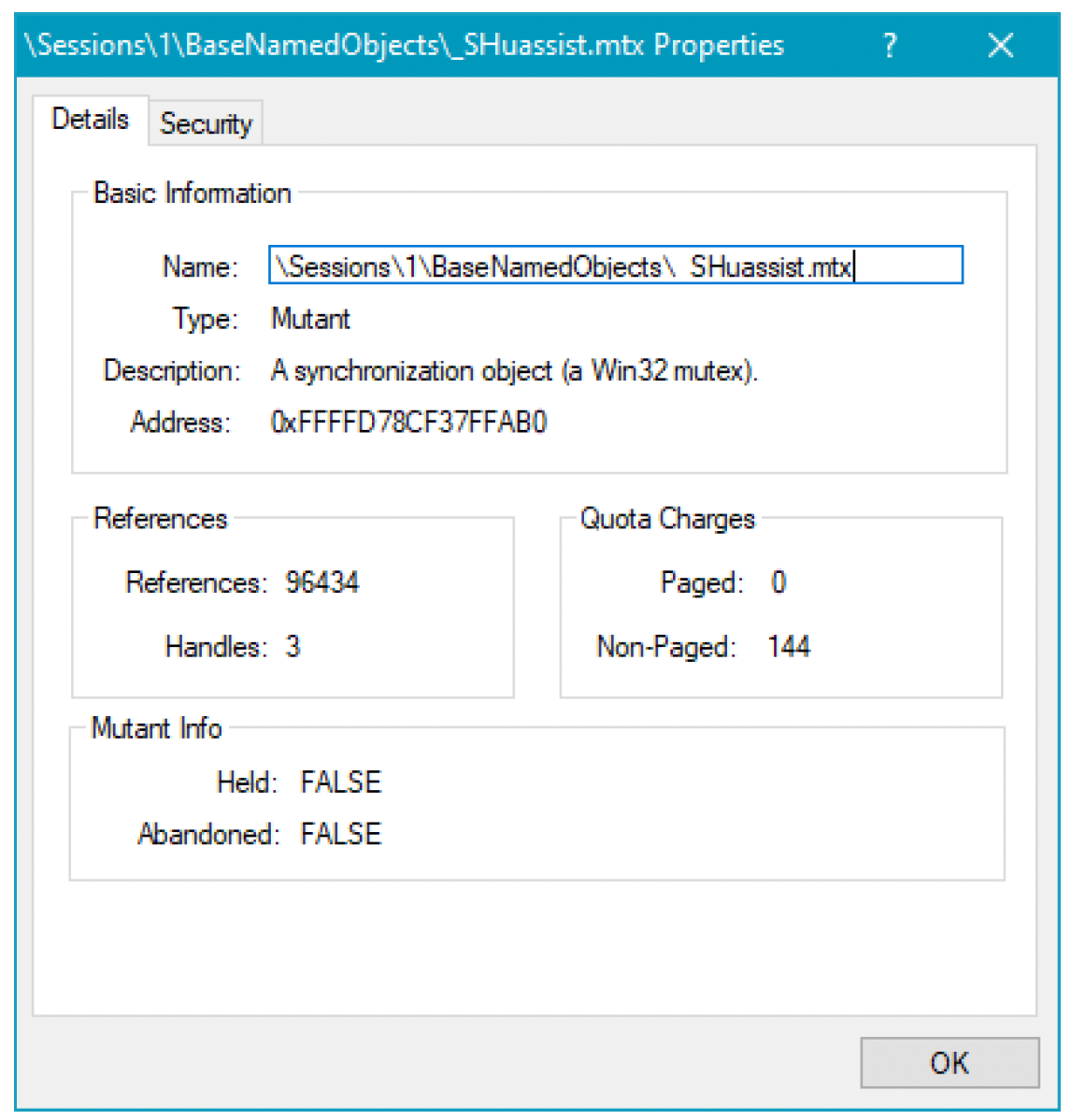Screen dimensions: 1071x1120
Task: Click the 'Non-Paged:' label
Action: point(665,646)
